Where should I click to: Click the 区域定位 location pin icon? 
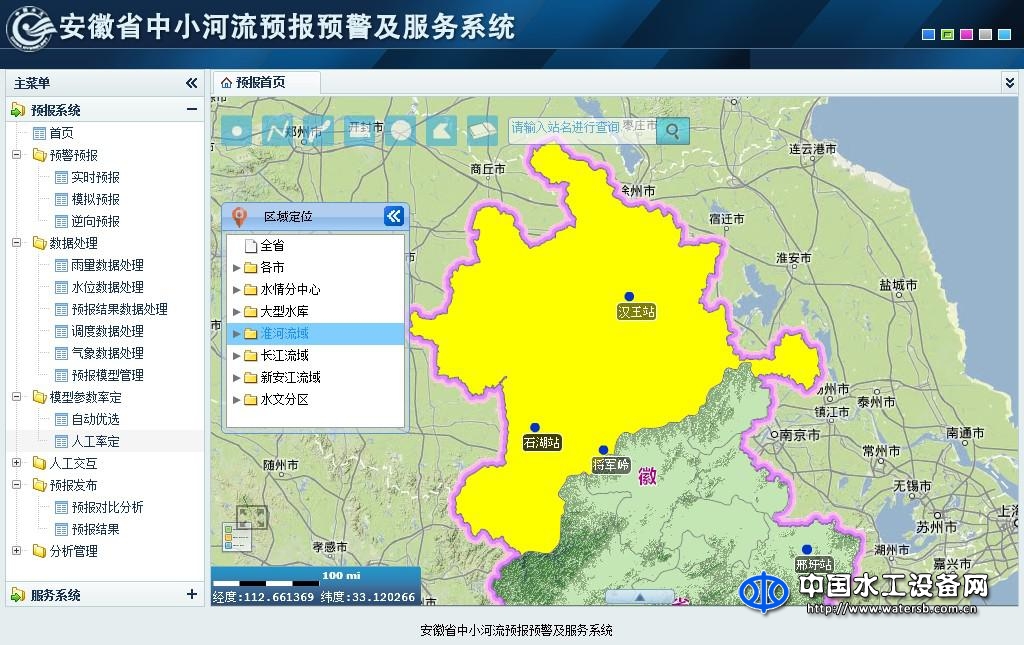(239, 216)
